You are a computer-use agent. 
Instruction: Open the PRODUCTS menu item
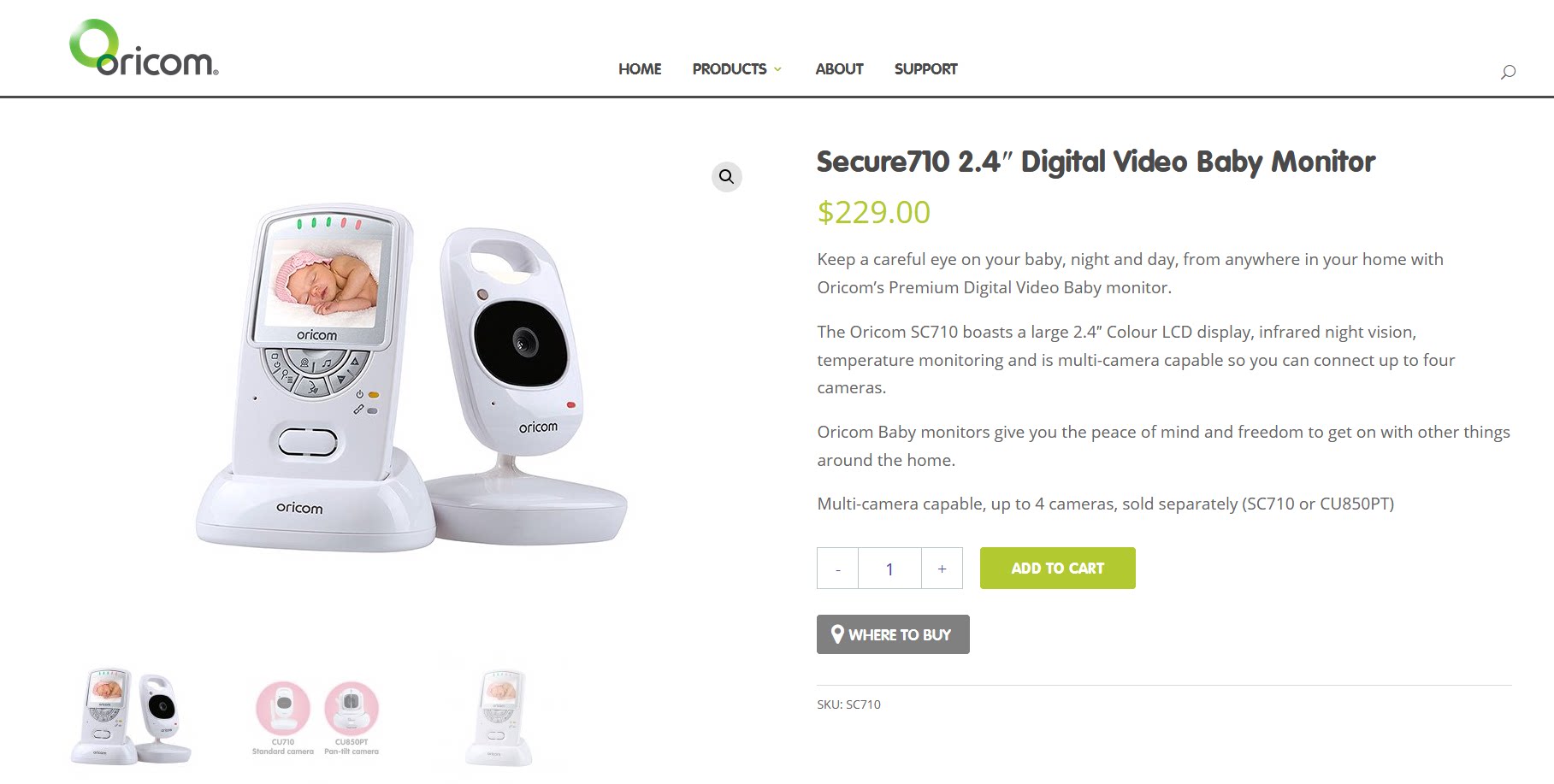point(730,69)
